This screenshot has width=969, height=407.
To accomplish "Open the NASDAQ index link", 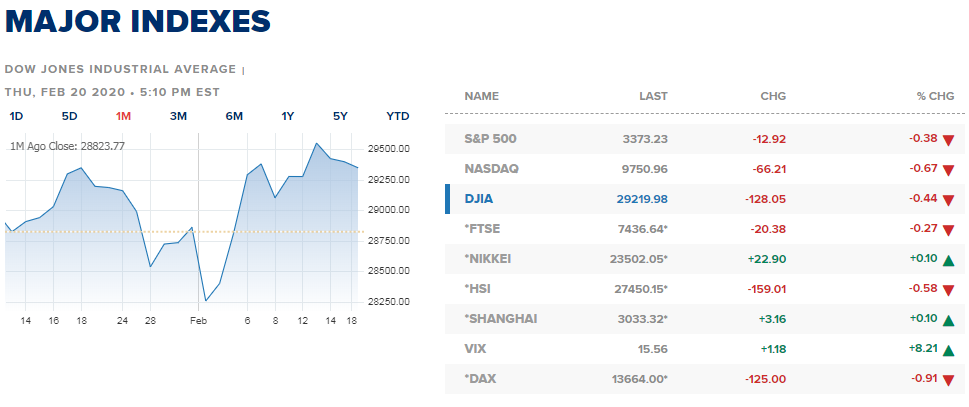I will (x=491, y=169).
